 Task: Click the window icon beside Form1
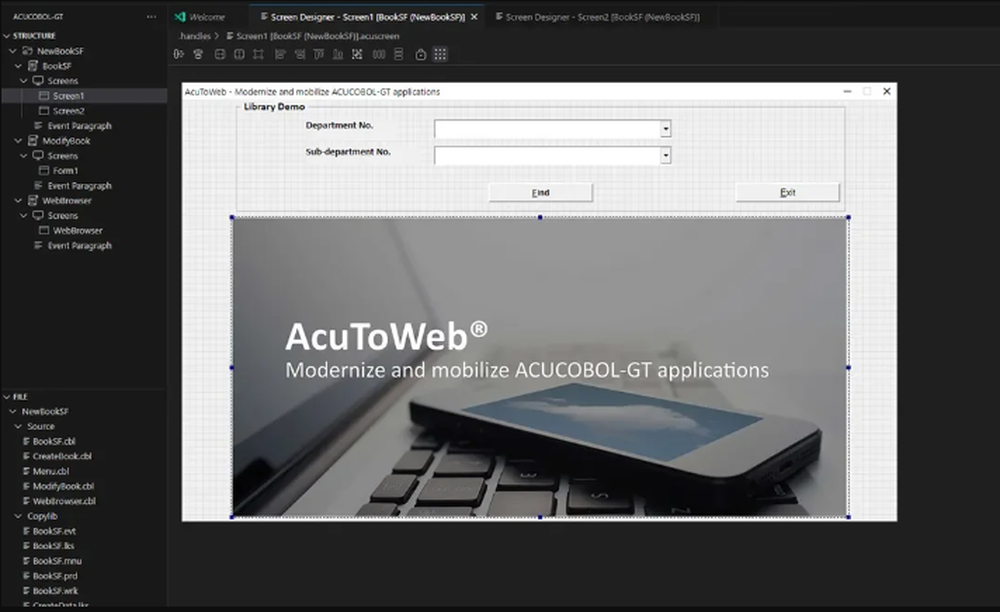[44, 170]
